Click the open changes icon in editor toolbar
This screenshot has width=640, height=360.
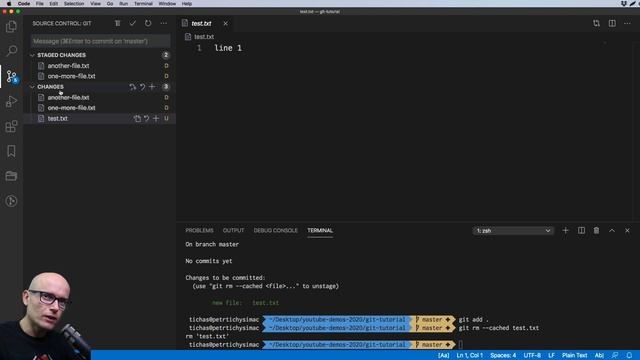[x=596, y=23]
